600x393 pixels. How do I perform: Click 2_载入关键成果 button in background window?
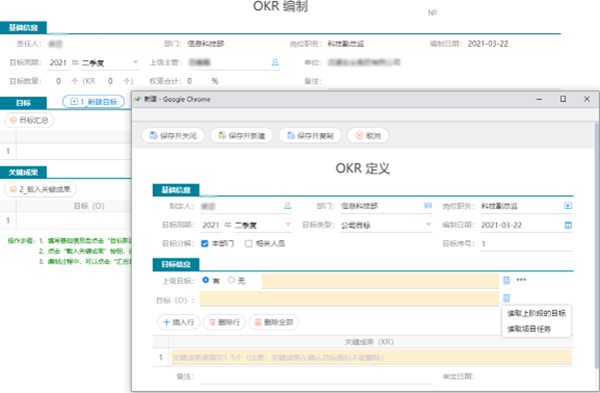[x=40, y=189]
